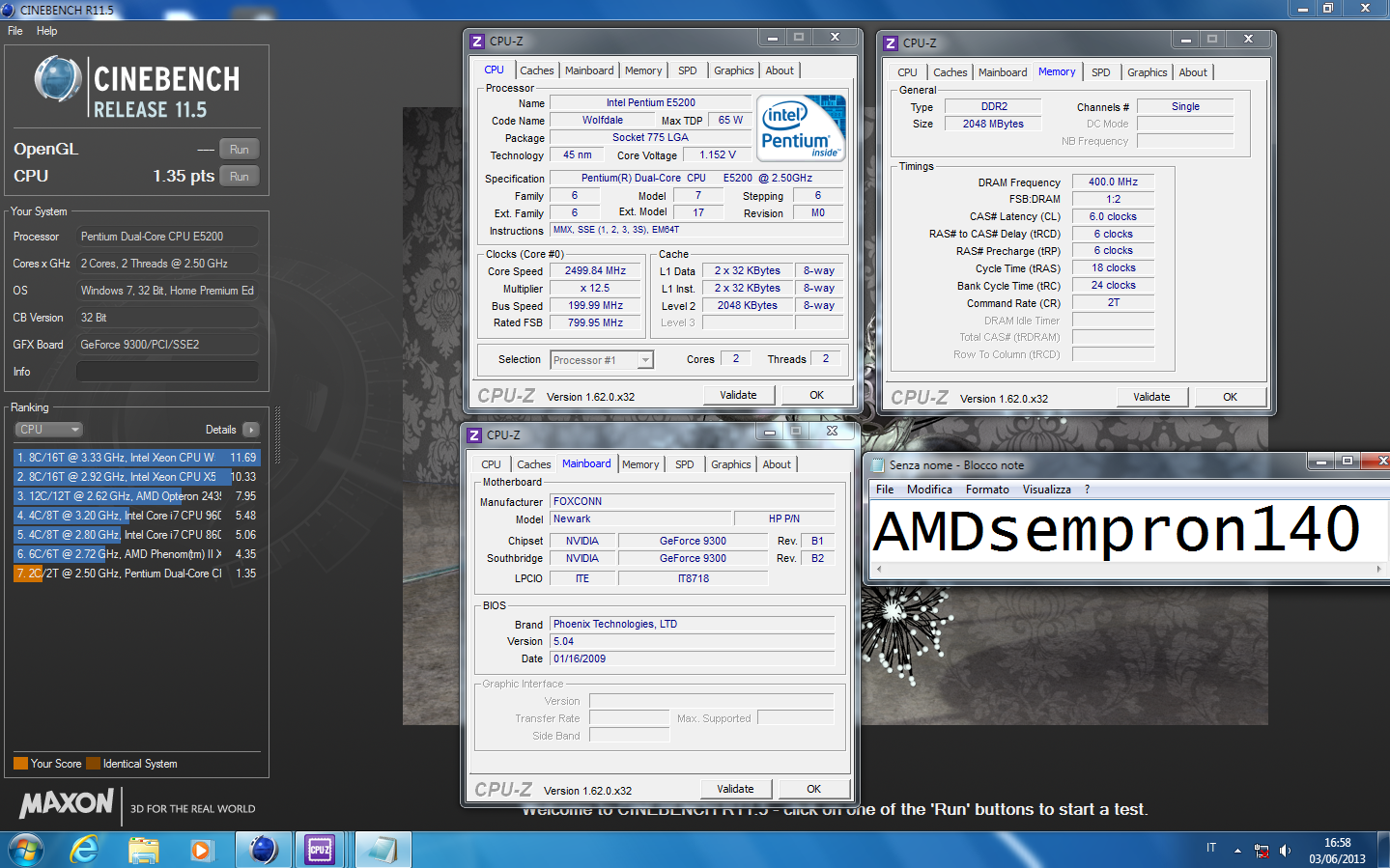Click Validate in Memory window

coord(1151,397)
